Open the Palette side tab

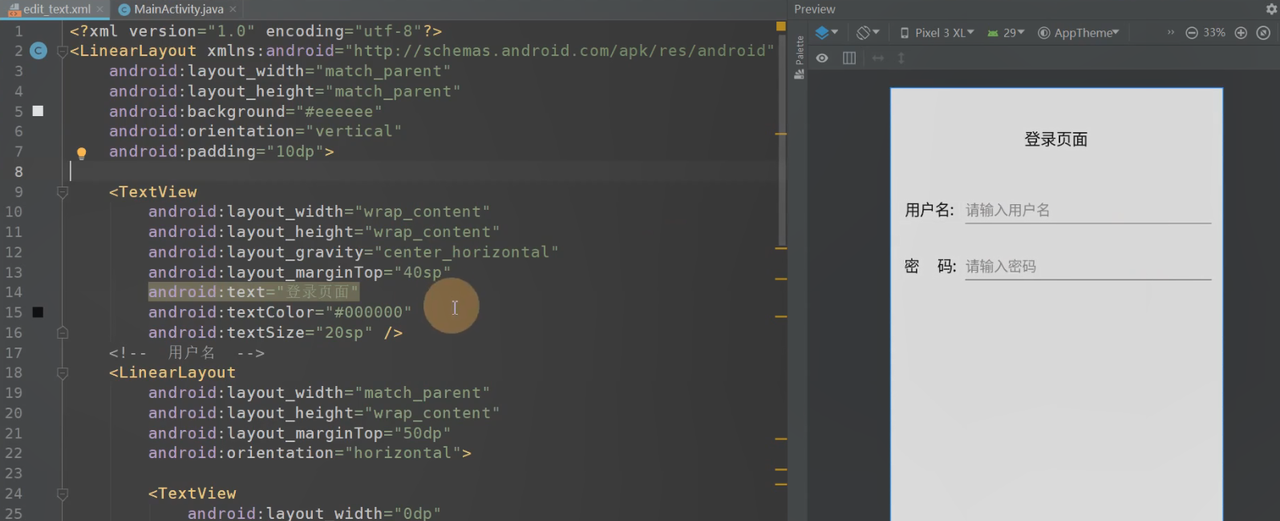tap(799, 58)
